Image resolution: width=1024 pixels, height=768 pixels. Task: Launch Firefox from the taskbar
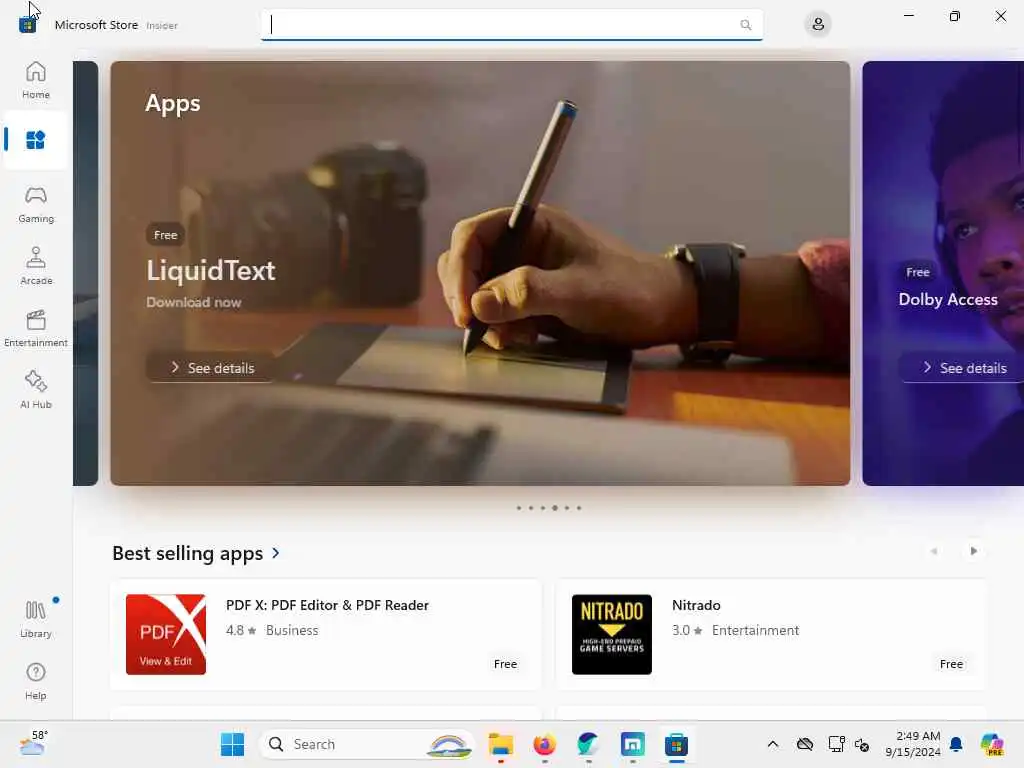[x=545, y=744]
